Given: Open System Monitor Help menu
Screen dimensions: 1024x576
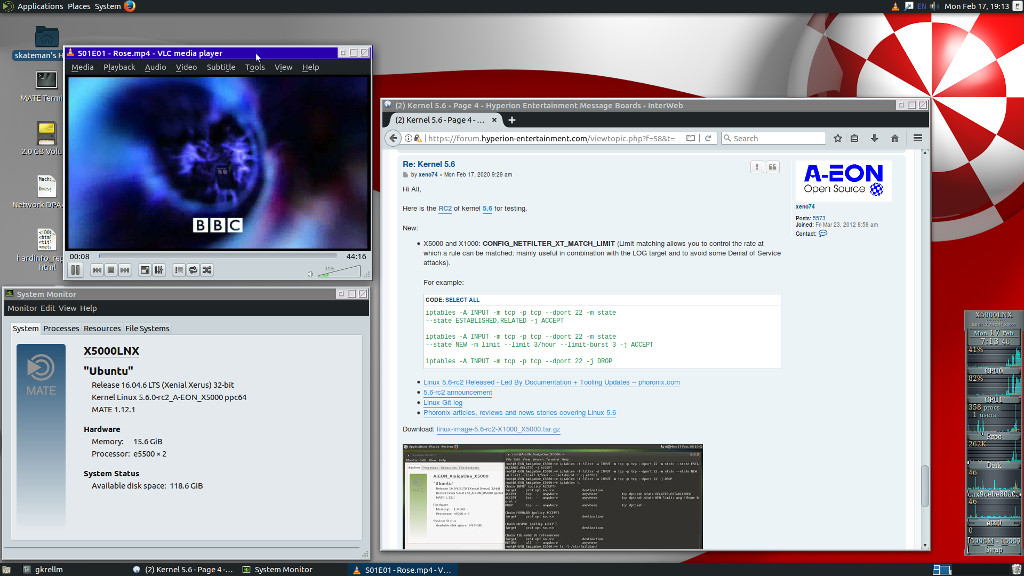Looking at the screenshot, I should pos(88,308).
